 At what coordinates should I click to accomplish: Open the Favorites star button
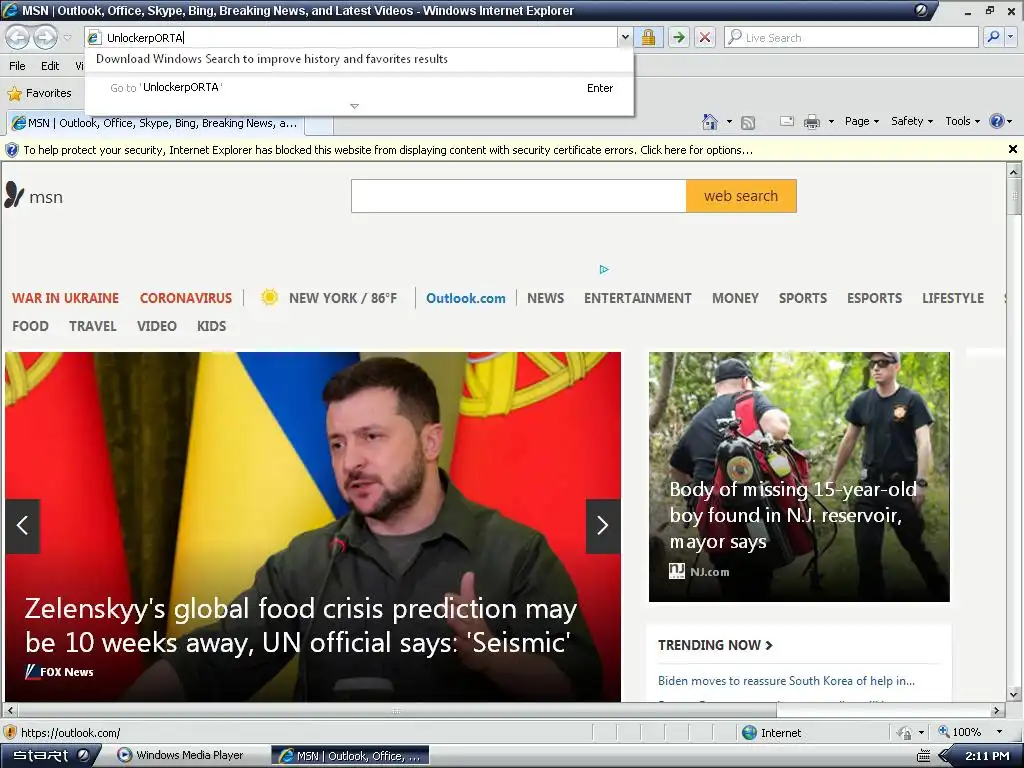(39, 93)
